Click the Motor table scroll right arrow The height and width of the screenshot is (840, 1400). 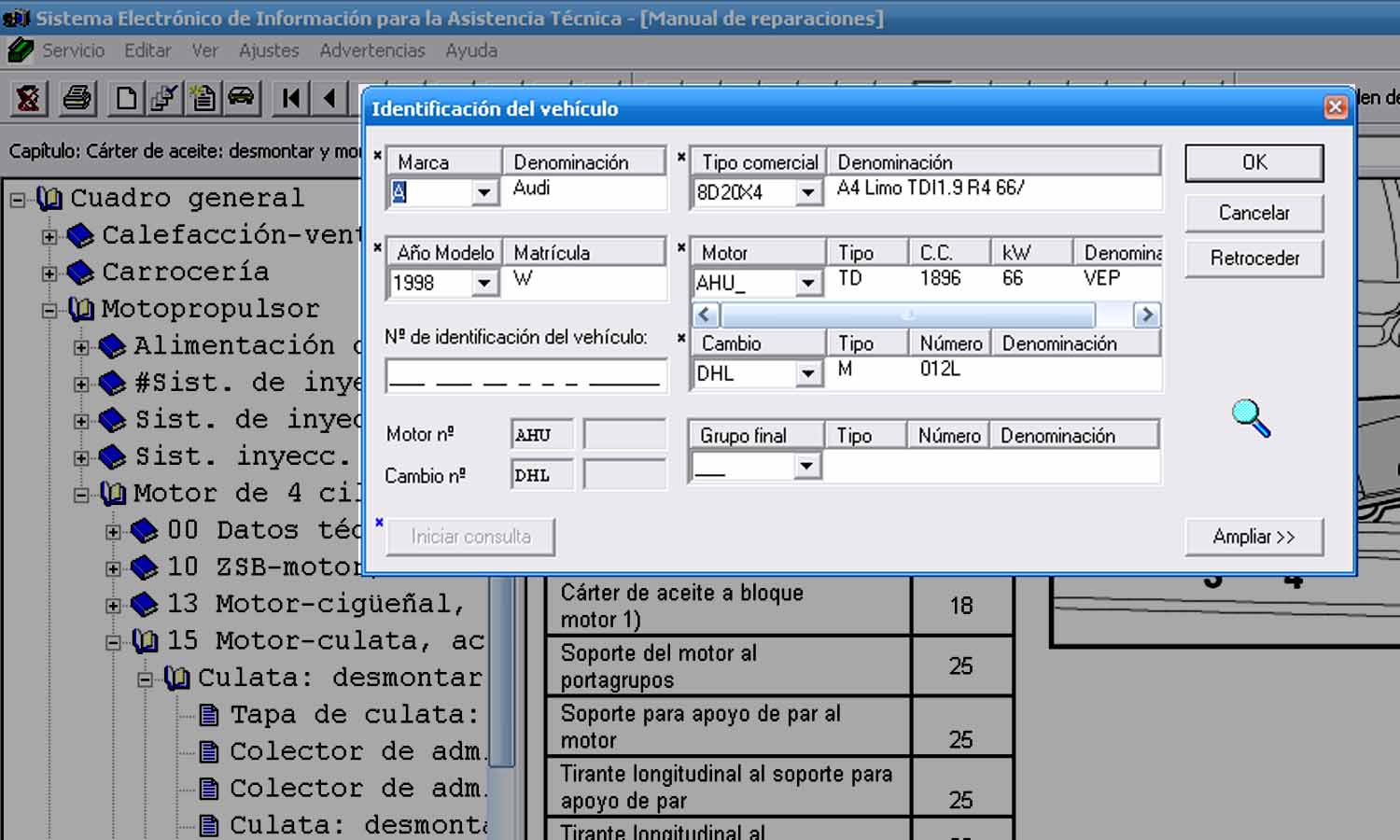click(x=1147, y=315)
